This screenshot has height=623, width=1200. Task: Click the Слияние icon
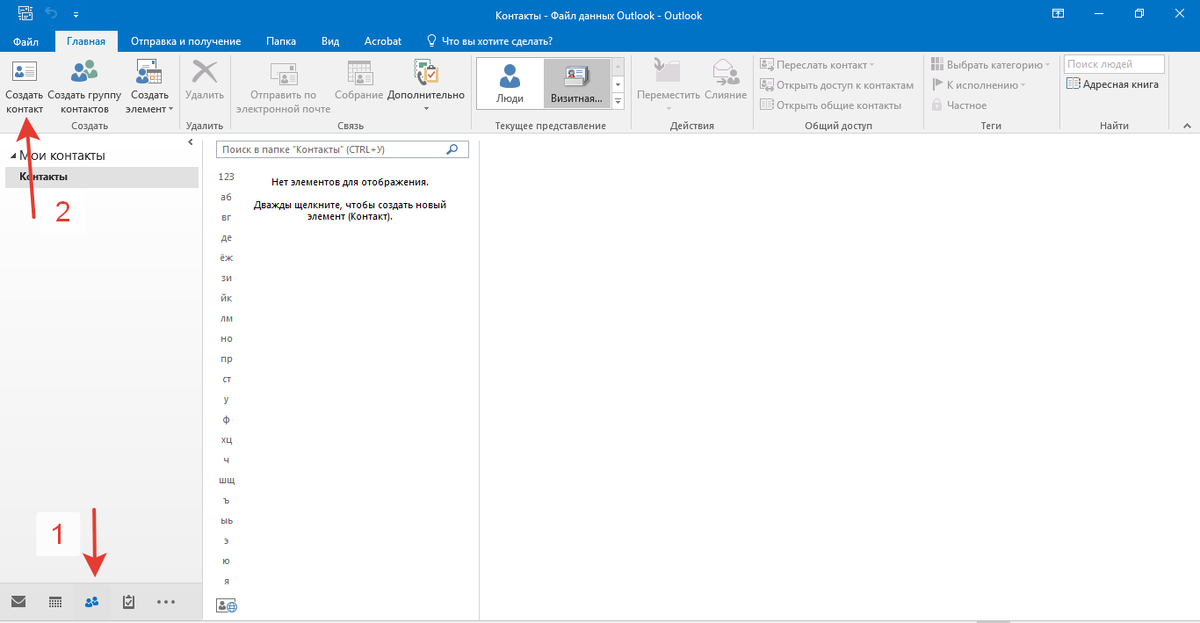(x=725, y=71)
